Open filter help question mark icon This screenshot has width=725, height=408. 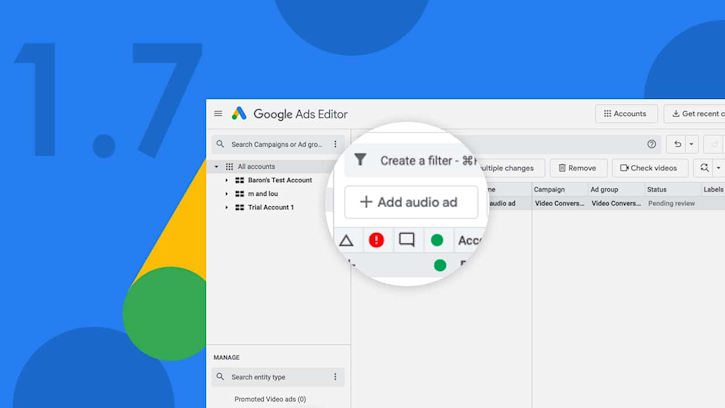(651, 144)
